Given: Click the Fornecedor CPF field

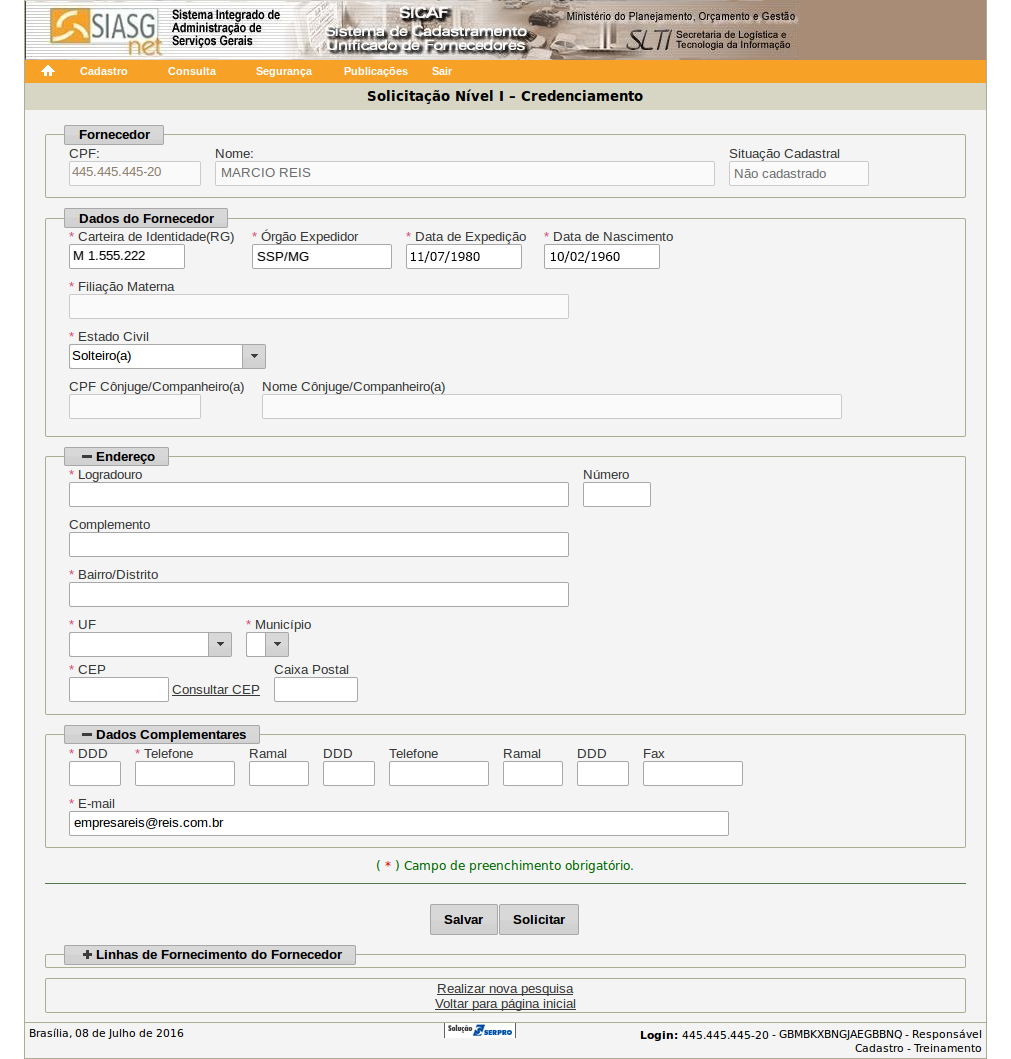Looking at the screenshot, I should click(x=135, y=173).
